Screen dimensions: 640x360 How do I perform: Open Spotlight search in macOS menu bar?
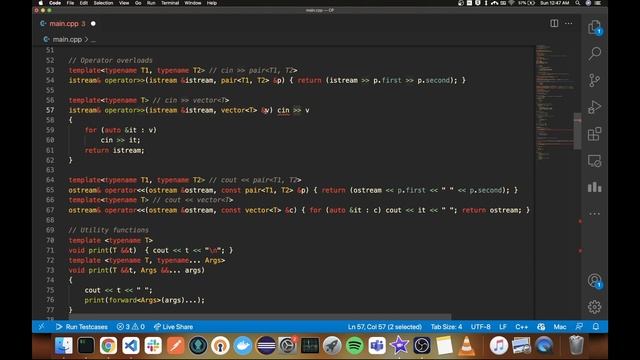click(x=578, y=3)
